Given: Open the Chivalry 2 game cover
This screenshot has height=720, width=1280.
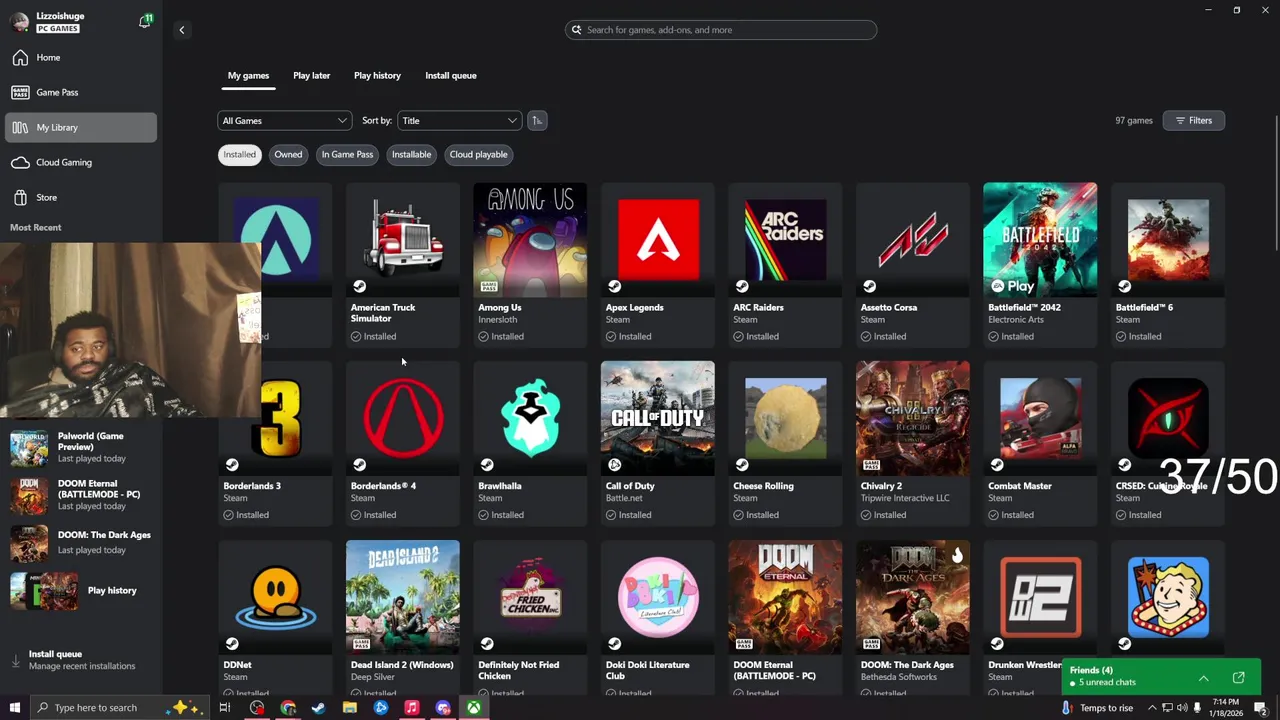Looking at the screenshot, I should click(913, 418).
